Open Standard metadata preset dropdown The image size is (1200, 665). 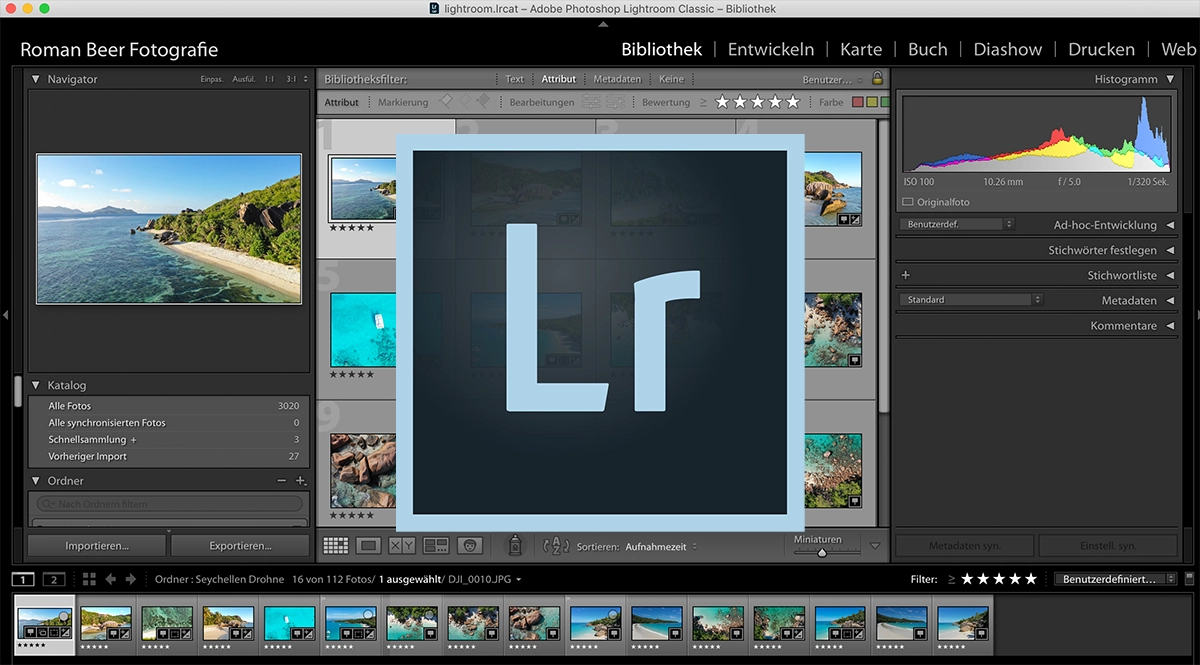[971, 299]
